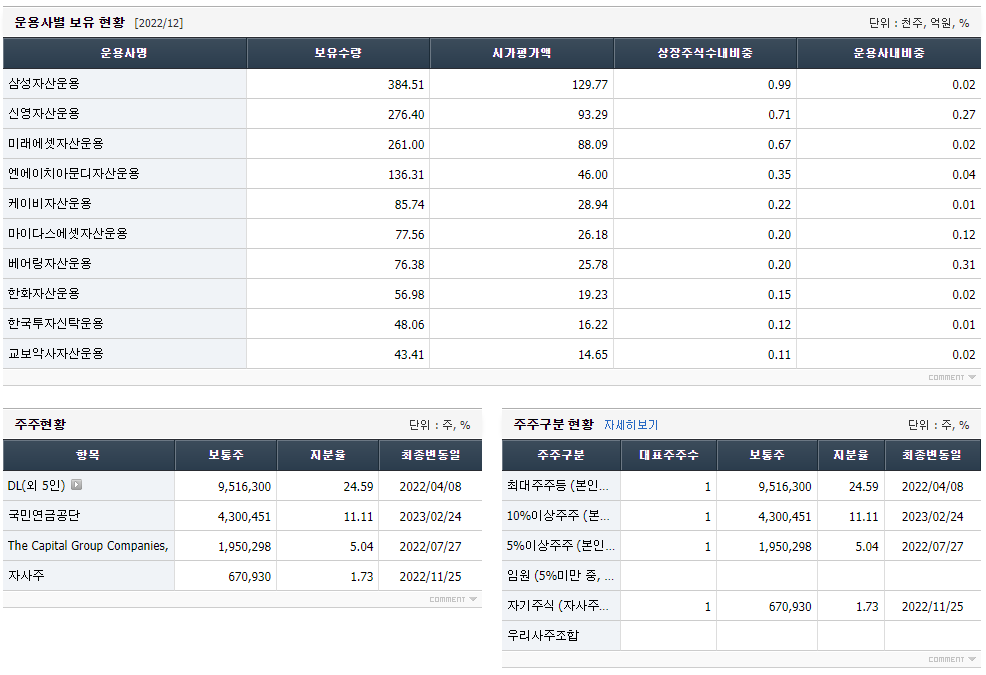Click the 보유수량 column header
The height and width of the screenshot is (675, 986).
338,53
